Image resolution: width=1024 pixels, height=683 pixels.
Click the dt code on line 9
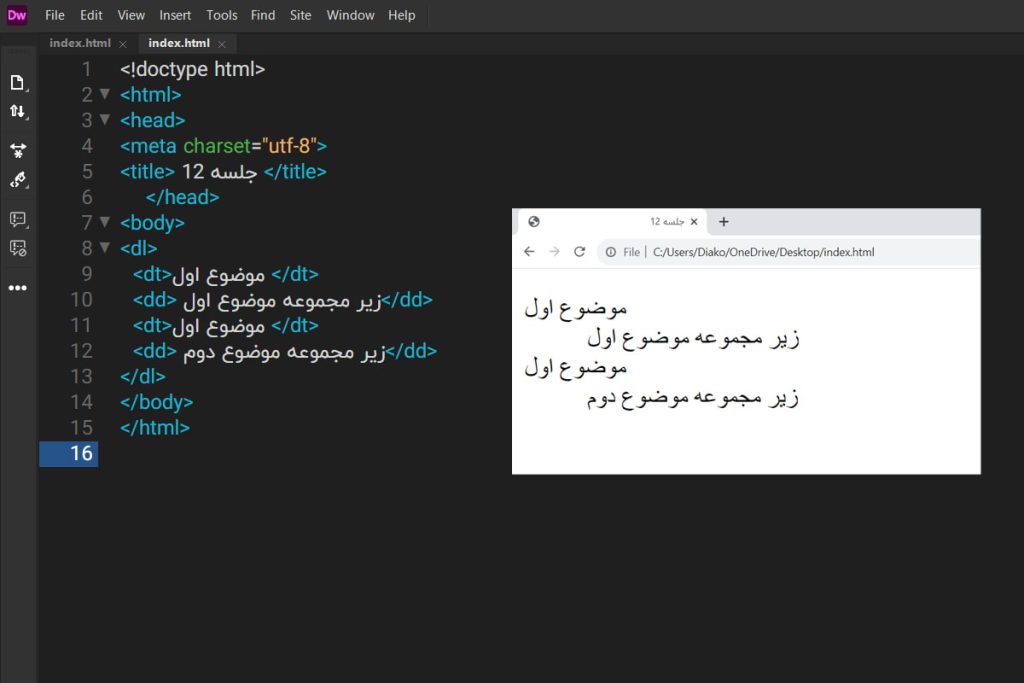coord(226,274)
